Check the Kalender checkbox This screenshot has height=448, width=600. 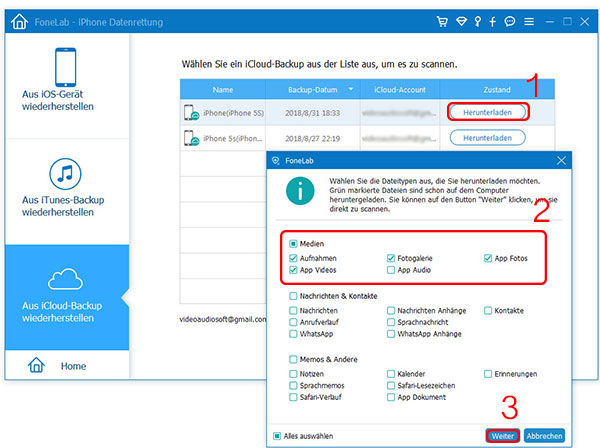tap(391, 374)
